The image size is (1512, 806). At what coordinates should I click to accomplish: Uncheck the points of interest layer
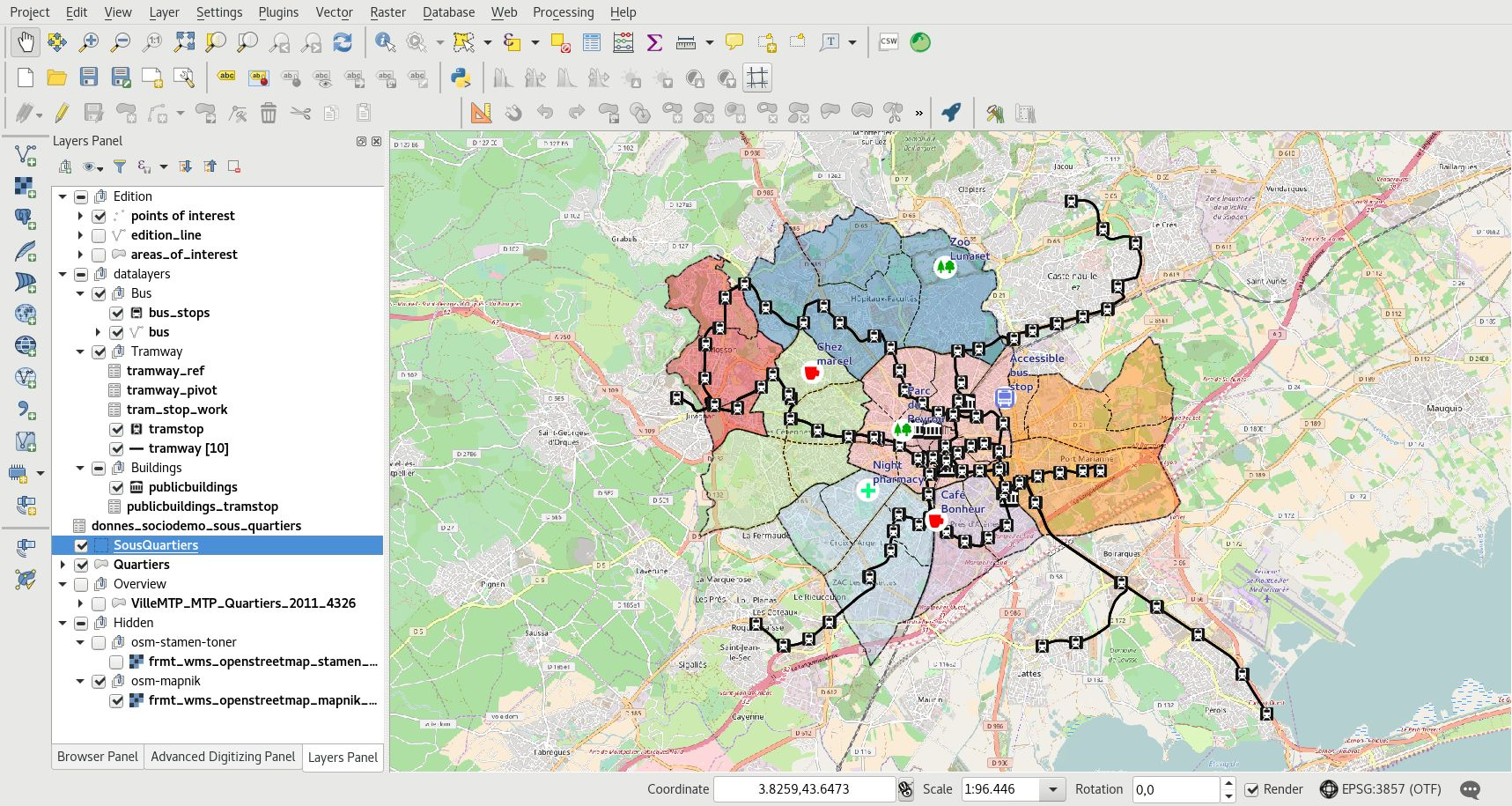pyautogui.click(x=99, y=216)
